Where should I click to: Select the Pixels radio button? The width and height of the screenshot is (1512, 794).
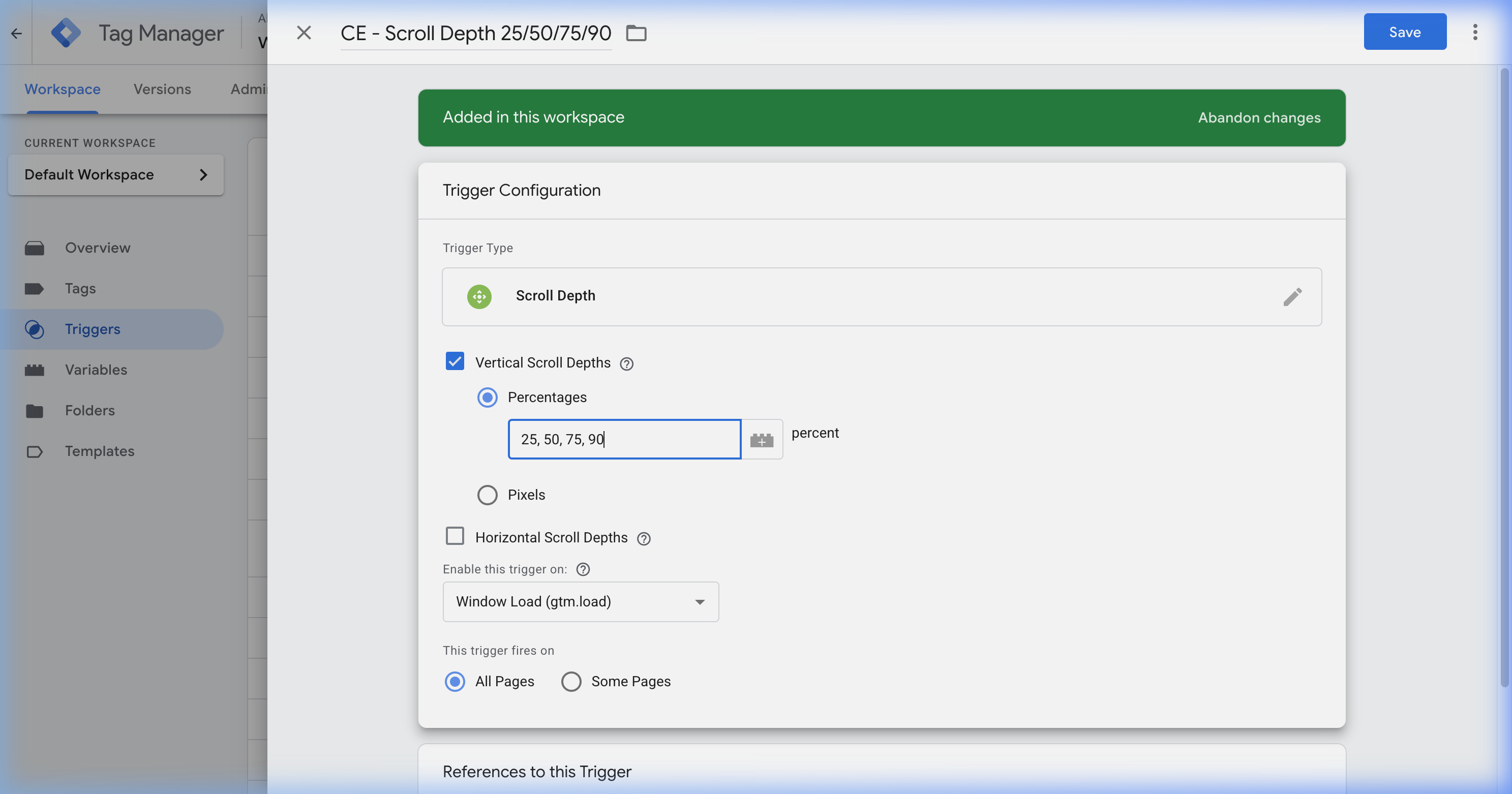487,495
